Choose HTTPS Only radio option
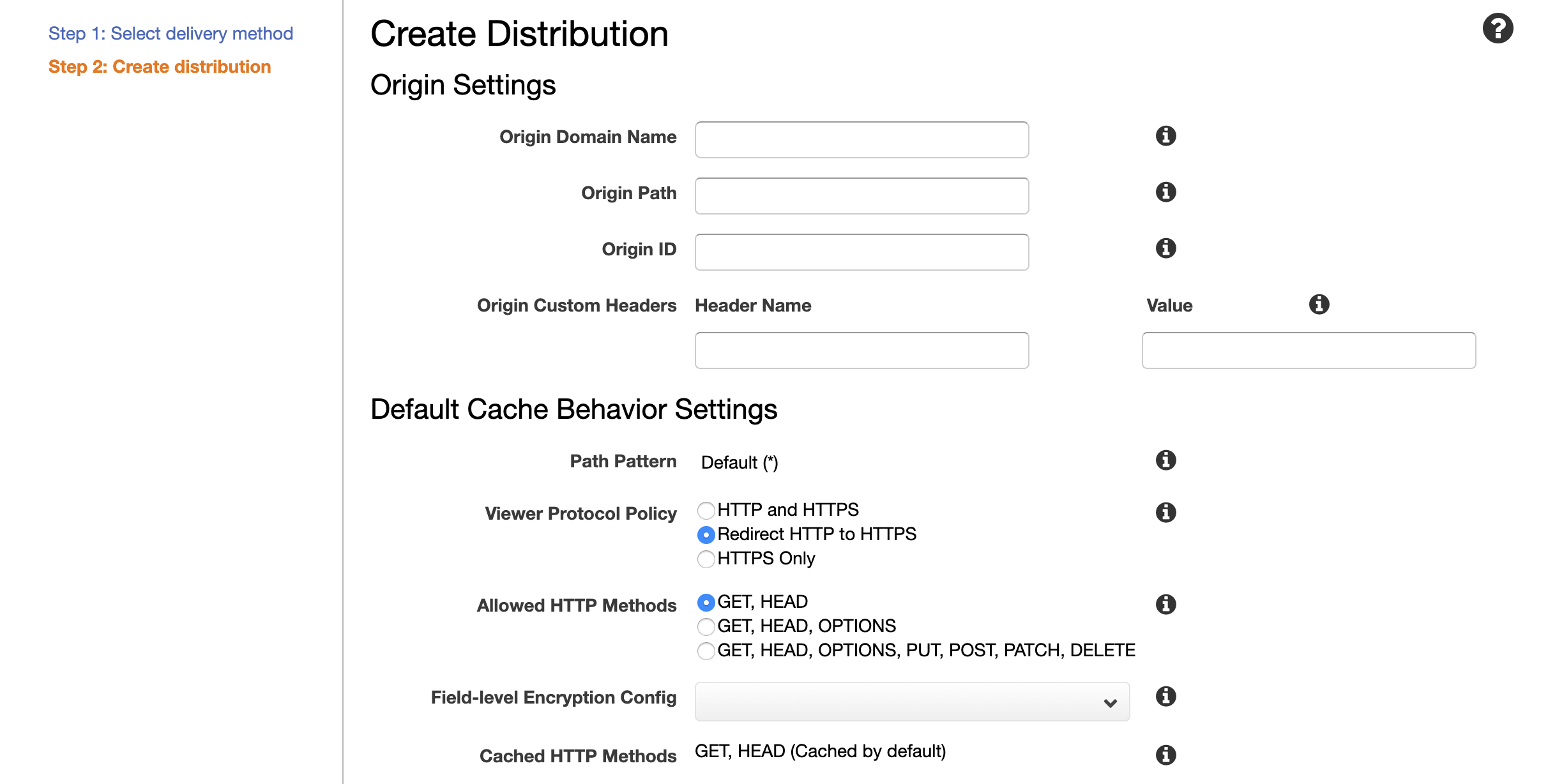 pos(706,559)
